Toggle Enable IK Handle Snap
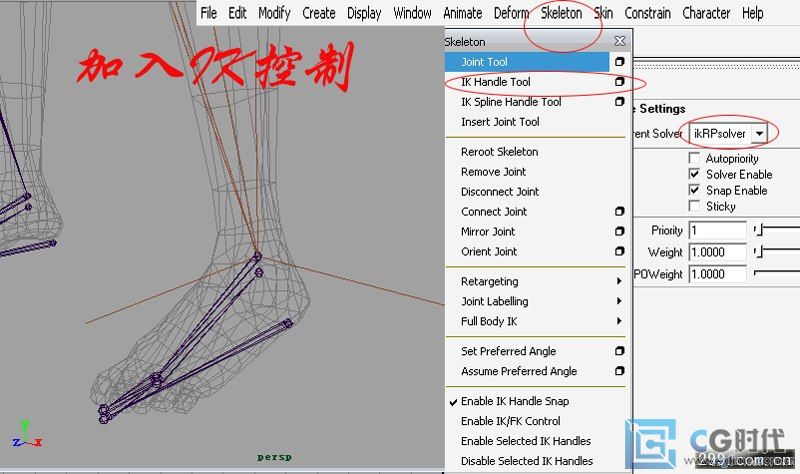The width and height of the screenshot is (800, 474). [x=515, y=401]
